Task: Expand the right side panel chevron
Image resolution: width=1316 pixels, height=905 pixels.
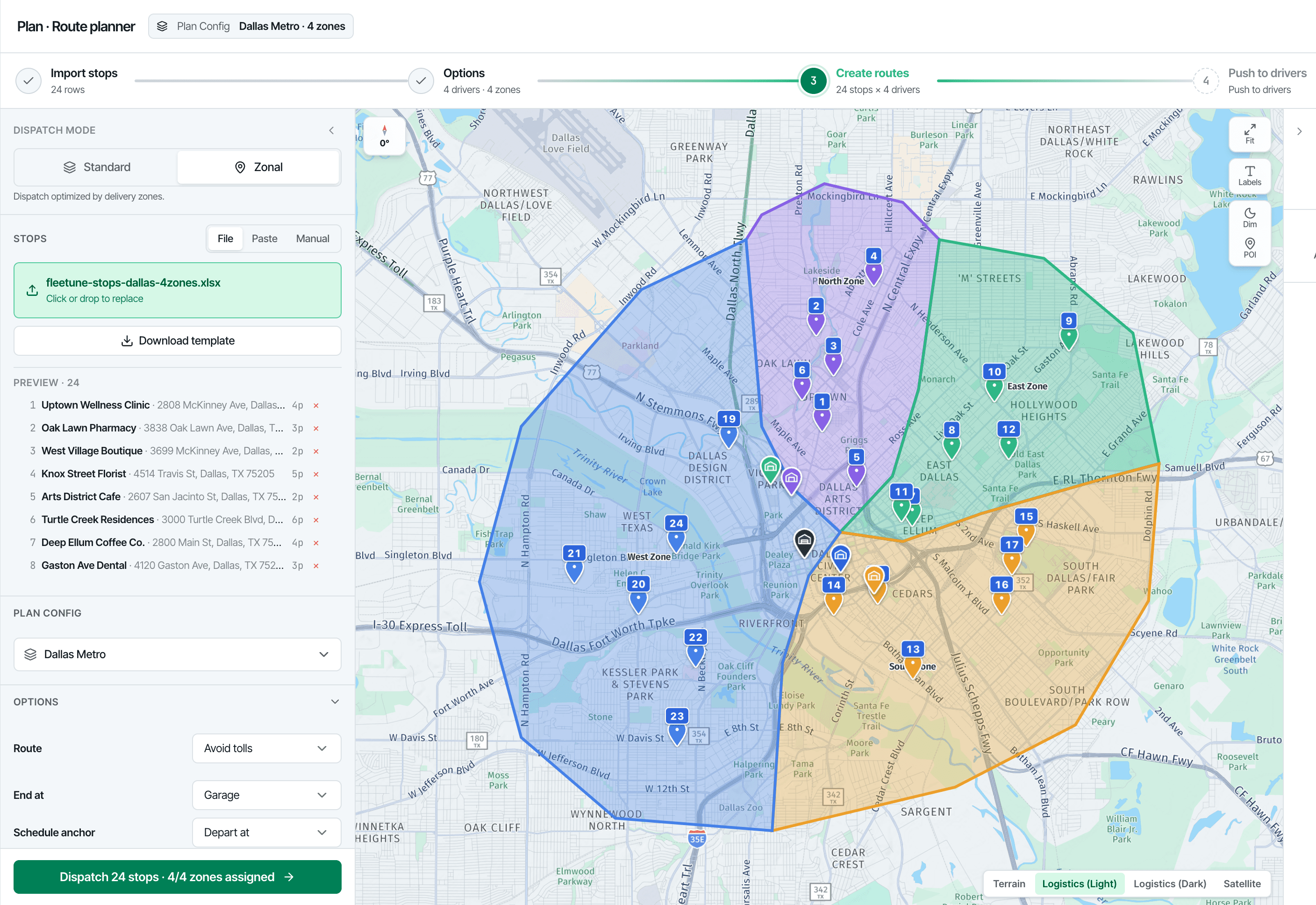Action: click(x=1299, y=131)
